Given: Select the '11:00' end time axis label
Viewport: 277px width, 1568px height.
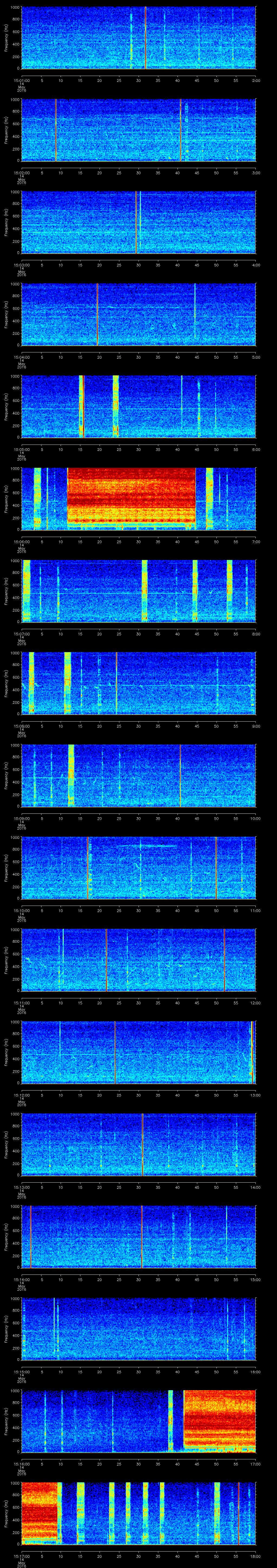Looking at the screenshot, I should (255, 910).
